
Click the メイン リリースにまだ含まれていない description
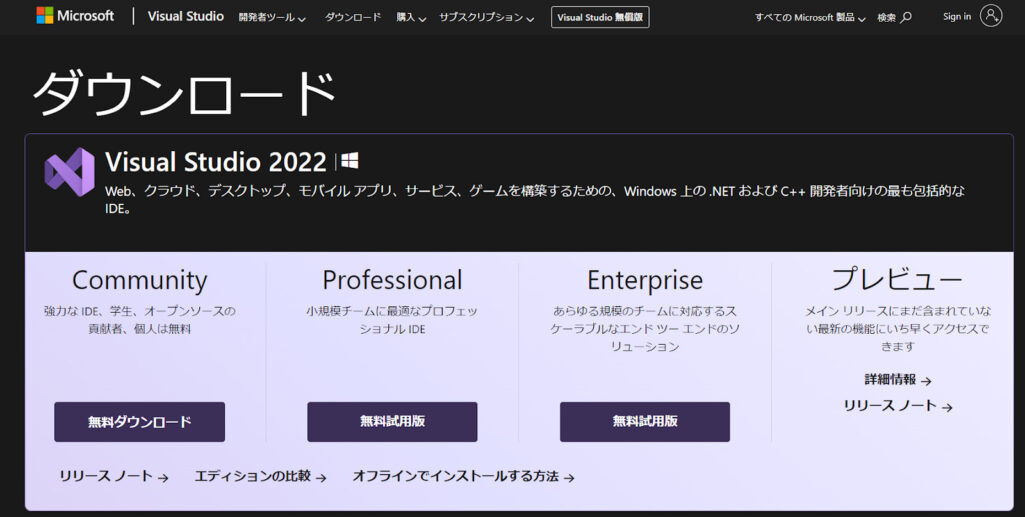click(898, 329)
